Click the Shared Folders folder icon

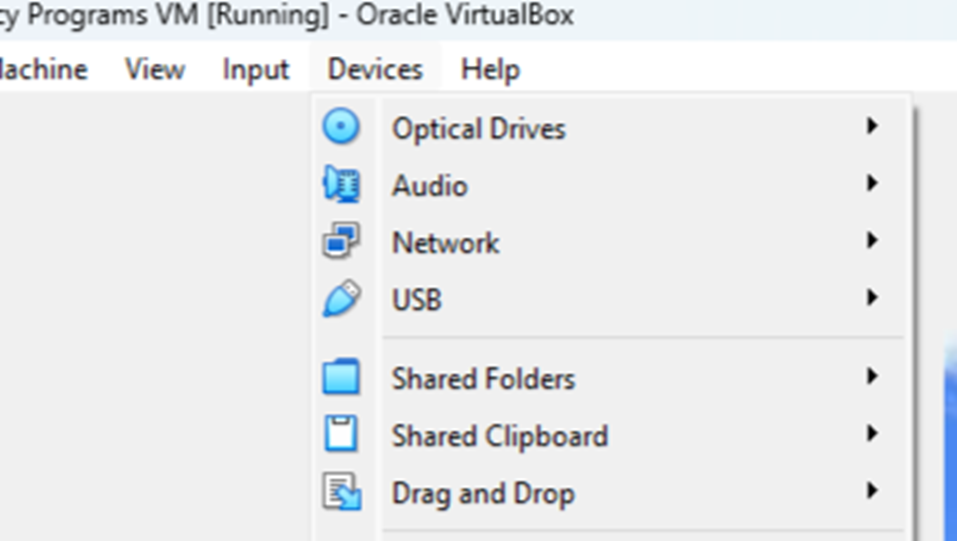(x=341, y=379)
